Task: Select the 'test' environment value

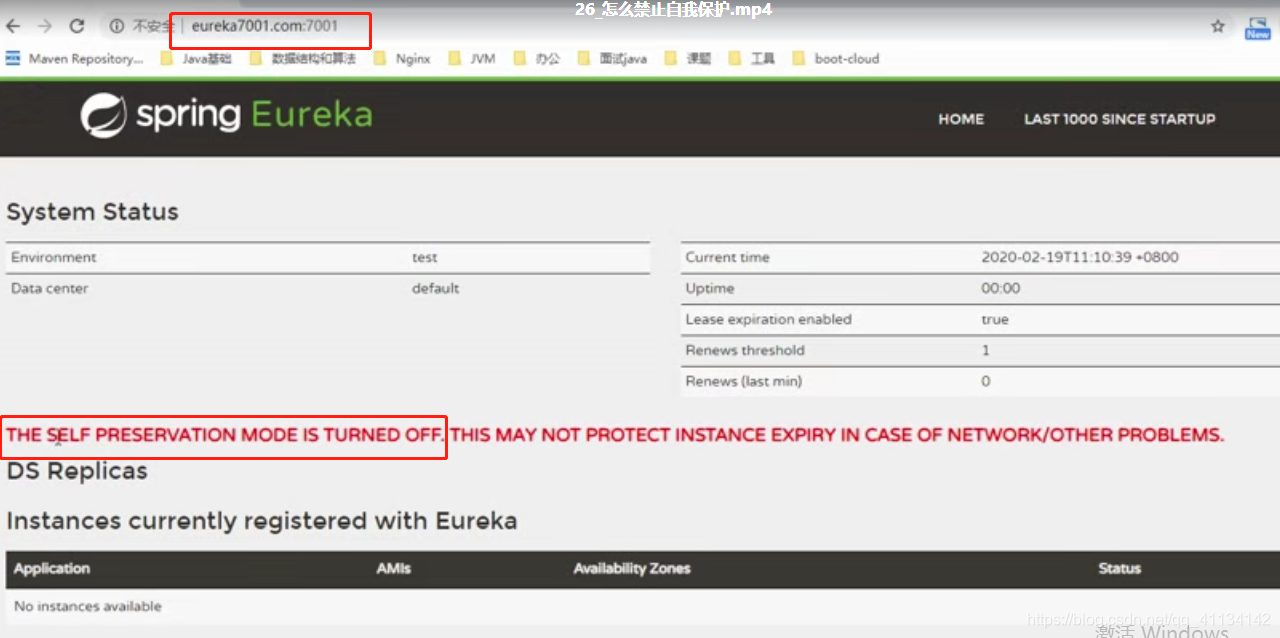Action: 425,257
